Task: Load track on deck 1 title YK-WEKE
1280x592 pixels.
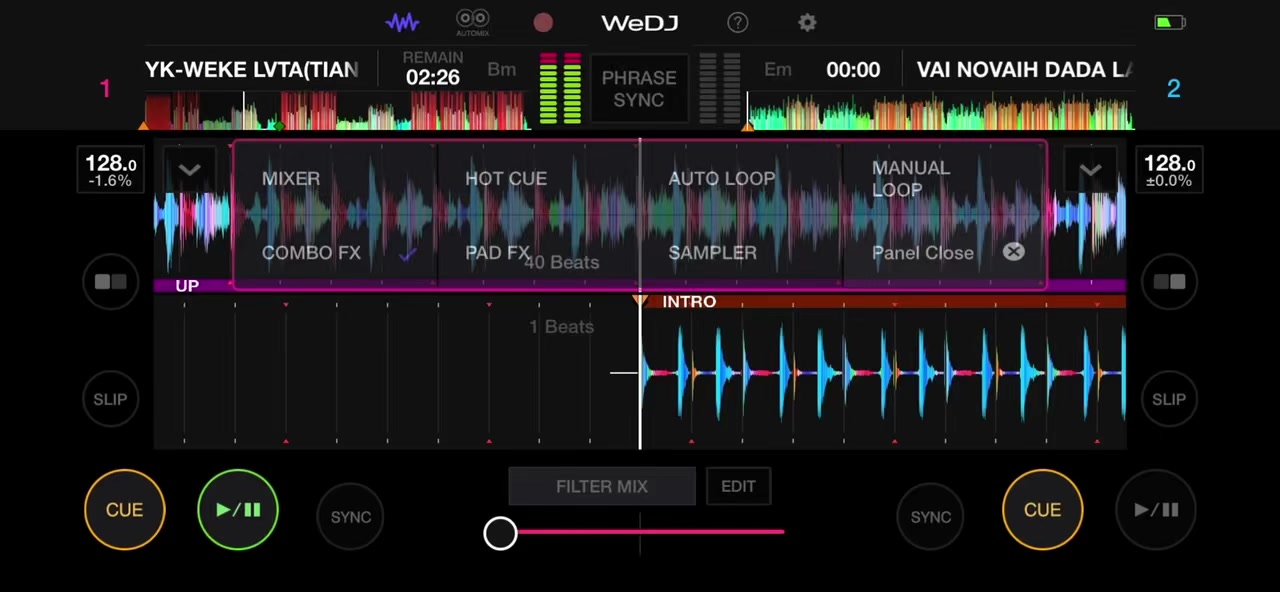Action: pos(251,69)
